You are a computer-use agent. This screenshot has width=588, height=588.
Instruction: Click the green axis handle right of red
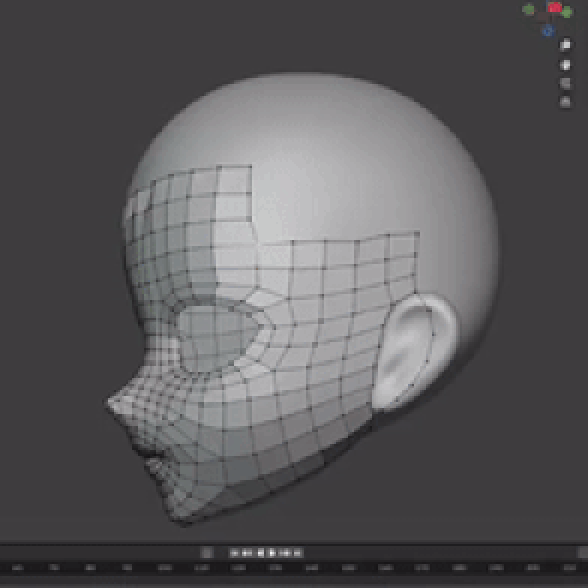pos(567,12)
